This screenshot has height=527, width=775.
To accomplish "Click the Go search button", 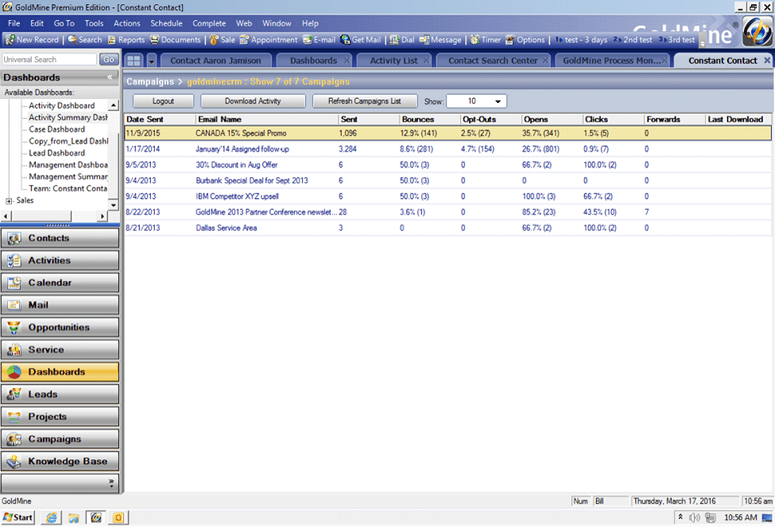I will 109,59.
